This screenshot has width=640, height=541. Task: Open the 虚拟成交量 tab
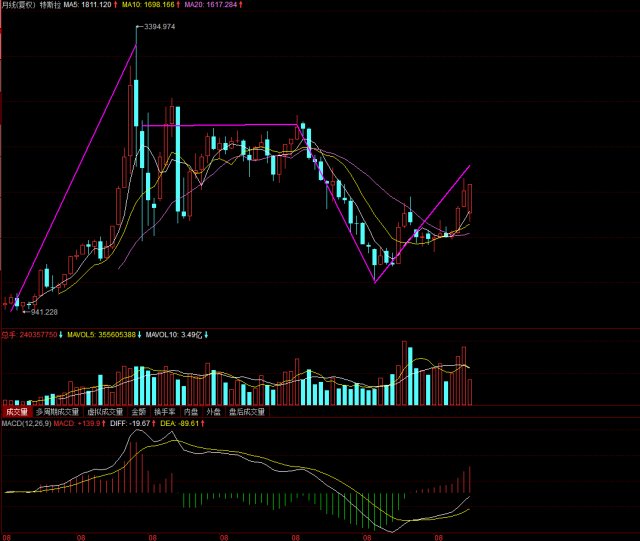105,412
